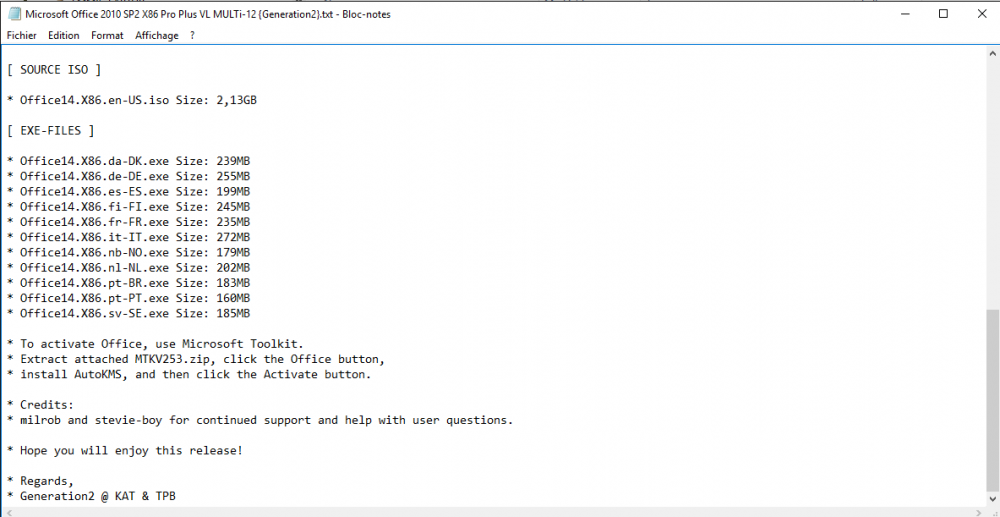Minimize the Bloc-notes window
The height and width of the screenshot is (517, 1000).
coord(898,14)
